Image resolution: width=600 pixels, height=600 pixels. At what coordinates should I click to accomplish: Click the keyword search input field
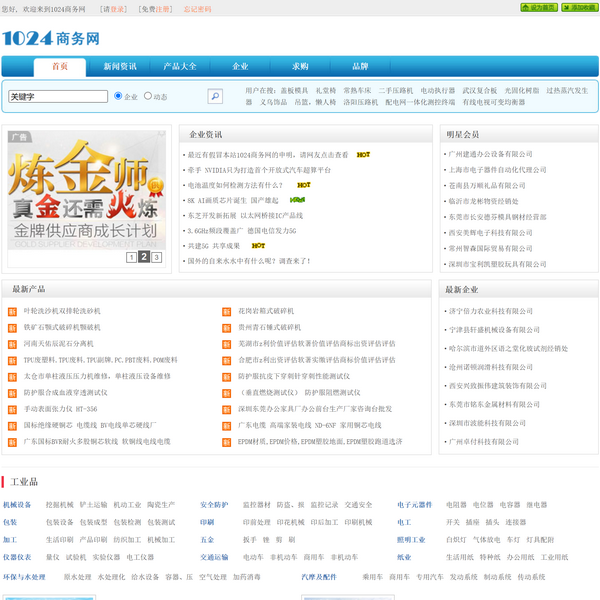(57, 97)
